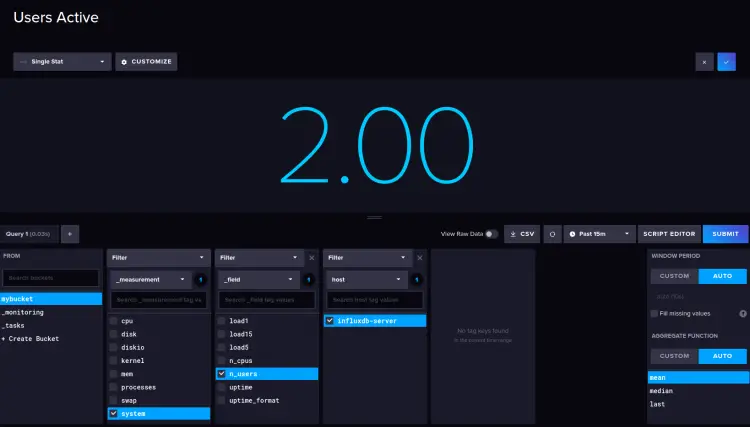Open CUSTOMIZE with the gear icon

coord(146,62)
